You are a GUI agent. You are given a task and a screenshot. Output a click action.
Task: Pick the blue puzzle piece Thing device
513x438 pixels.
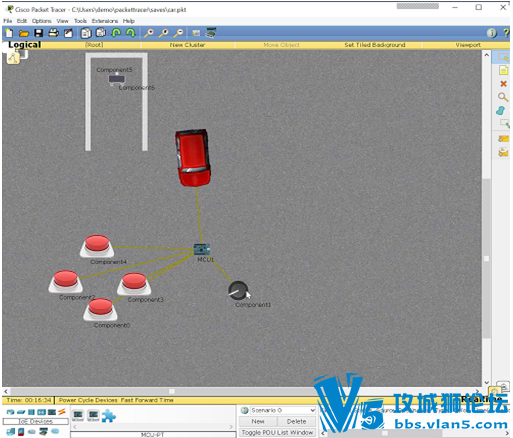tap(109, 416)
